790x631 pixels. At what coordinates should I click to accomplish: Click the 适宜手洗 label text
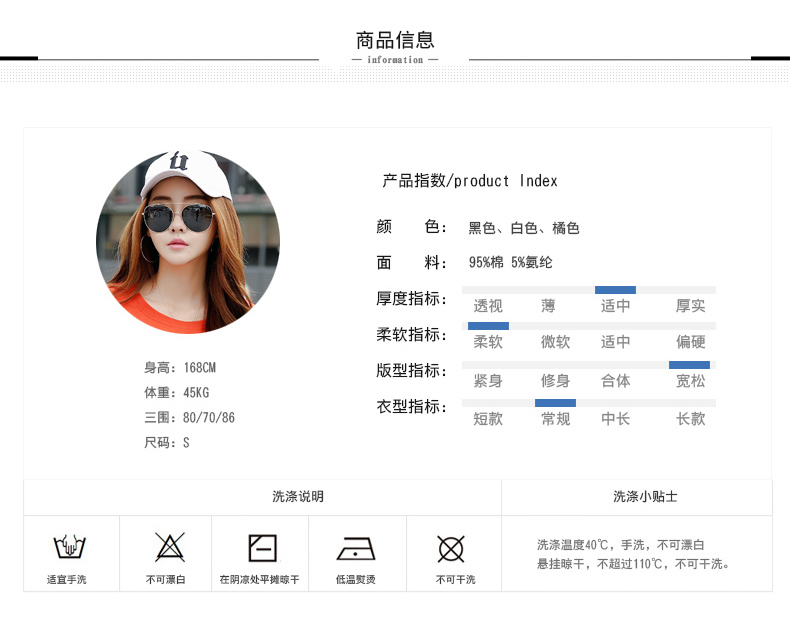click(67, 580)
